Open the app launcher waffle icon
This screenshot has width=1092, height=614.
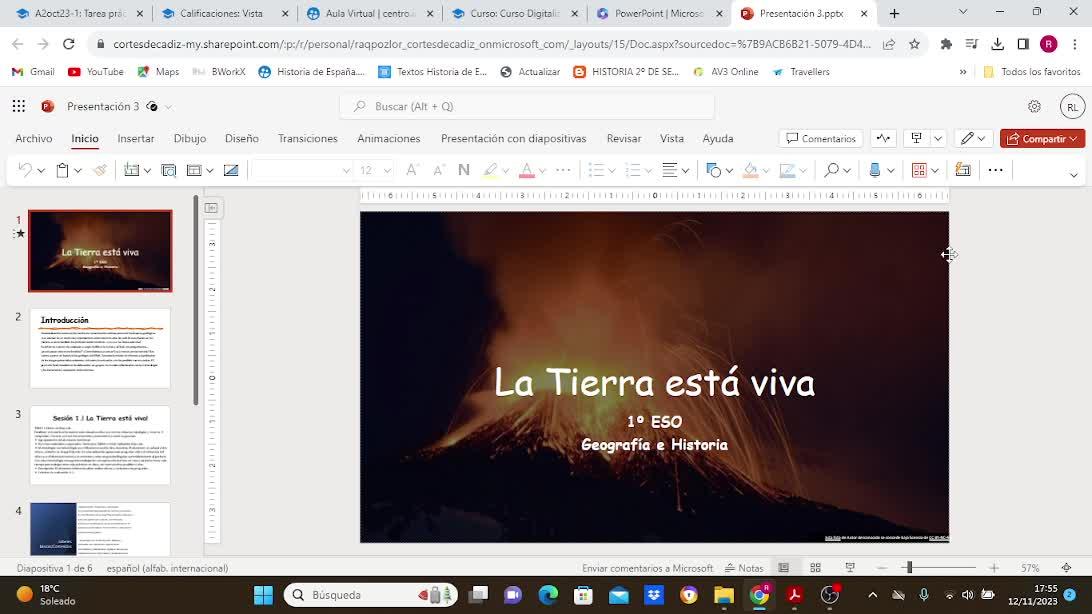pyautogui.click(x=19, y=106)
